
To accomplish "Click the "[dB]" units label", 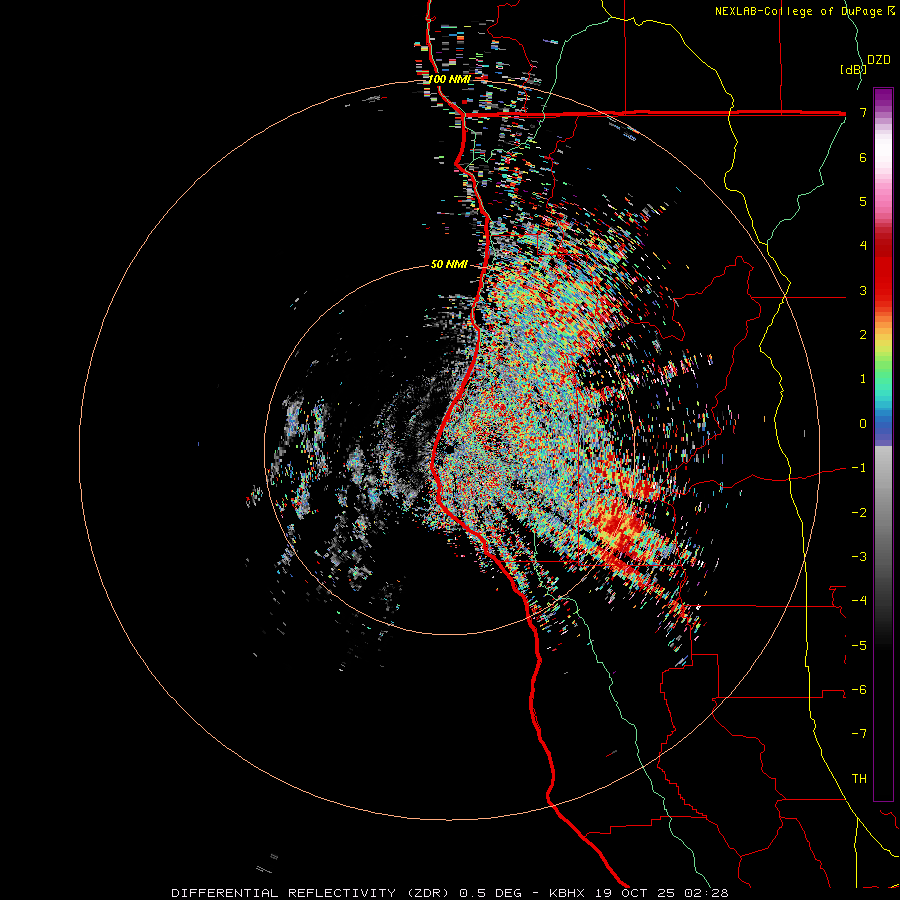I will (853, 69).
